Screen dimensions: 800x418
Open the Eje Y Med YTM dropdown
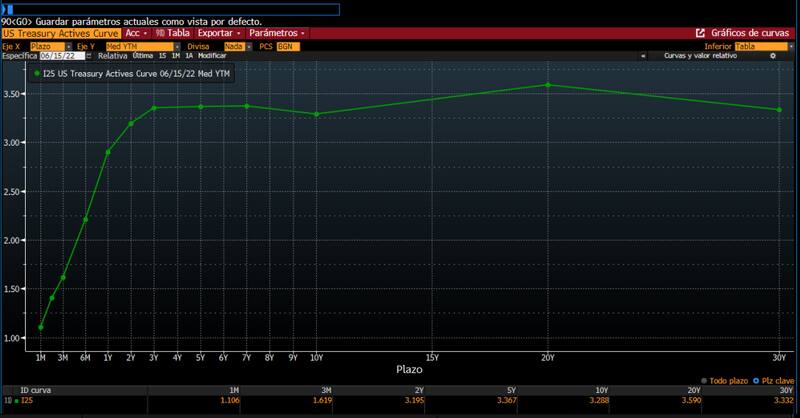pos(177,46)
